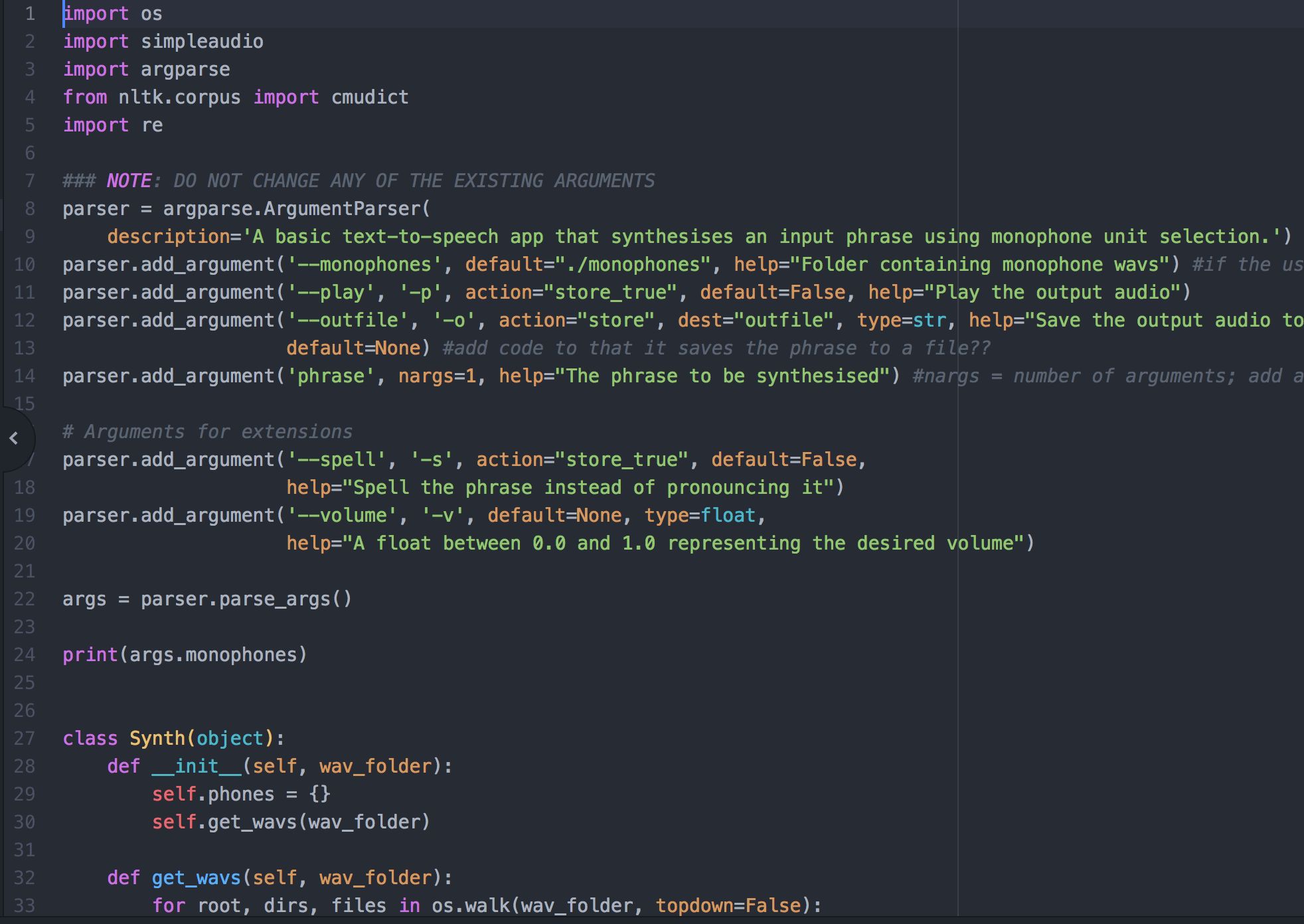Click the 'Arguments for extensions' comment

point(208,432)
